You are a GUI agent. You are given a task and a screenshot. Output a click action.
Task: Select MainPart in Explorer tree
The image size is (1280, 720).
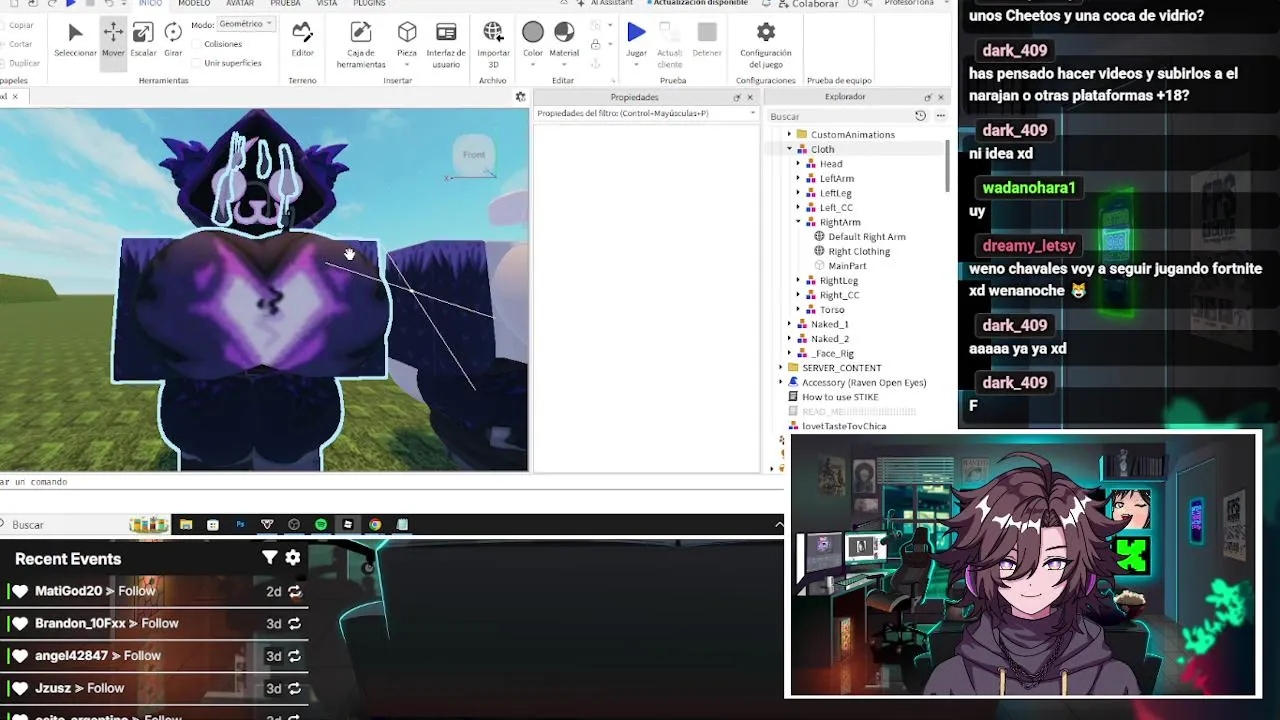846,266
